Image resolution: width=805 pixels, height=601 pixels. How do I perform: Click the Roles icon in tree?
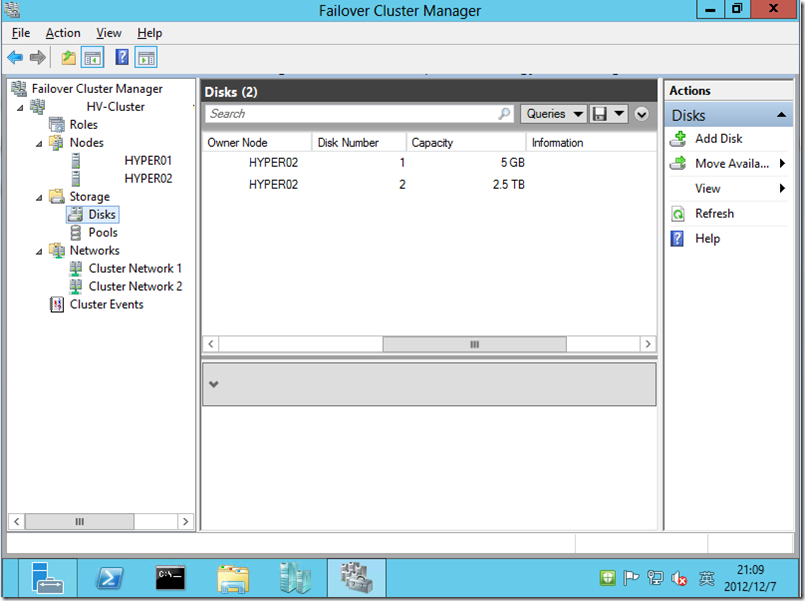56,125
